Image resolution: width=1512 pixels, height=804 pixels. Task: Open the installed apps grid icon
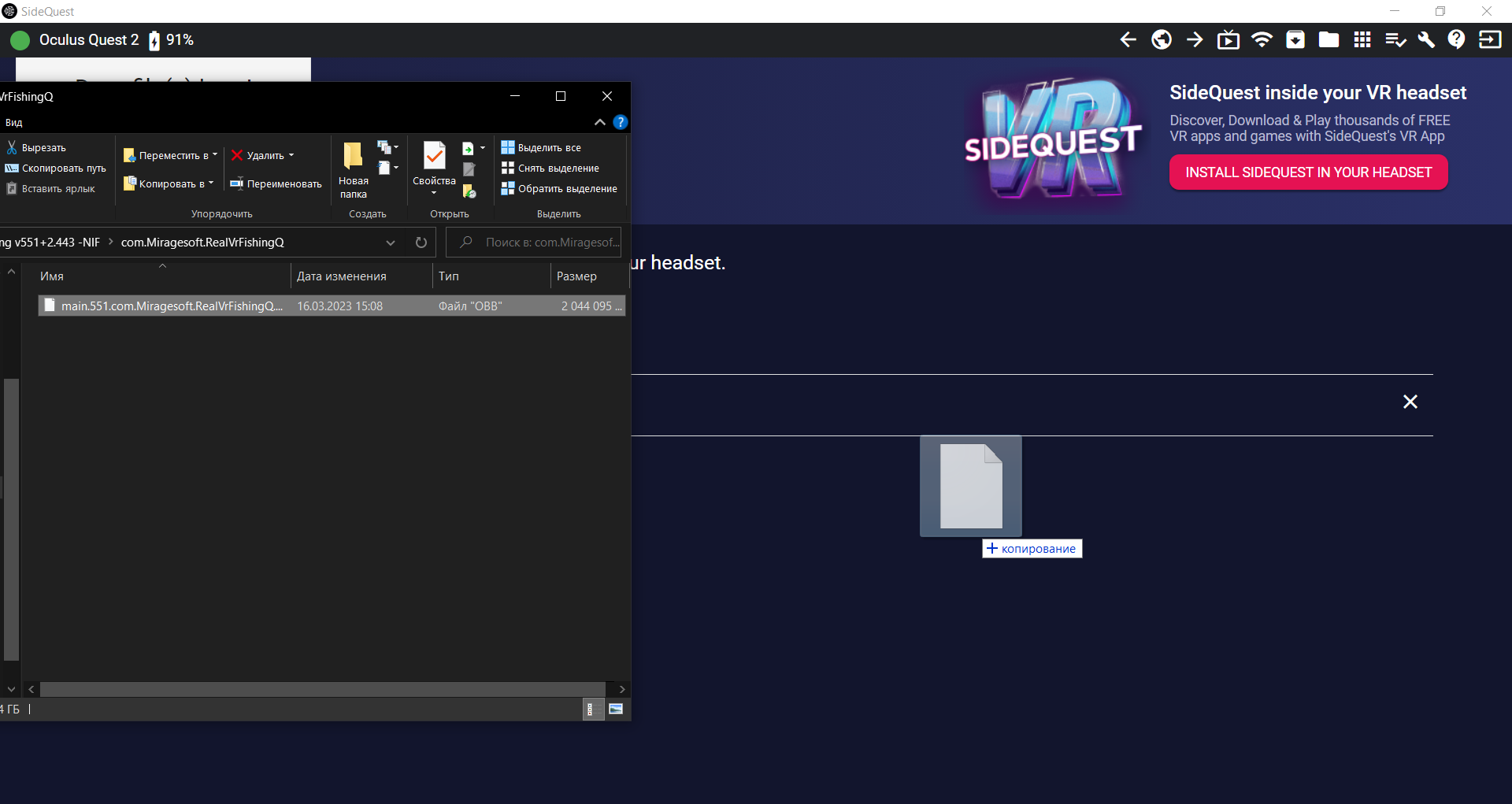1362,40
